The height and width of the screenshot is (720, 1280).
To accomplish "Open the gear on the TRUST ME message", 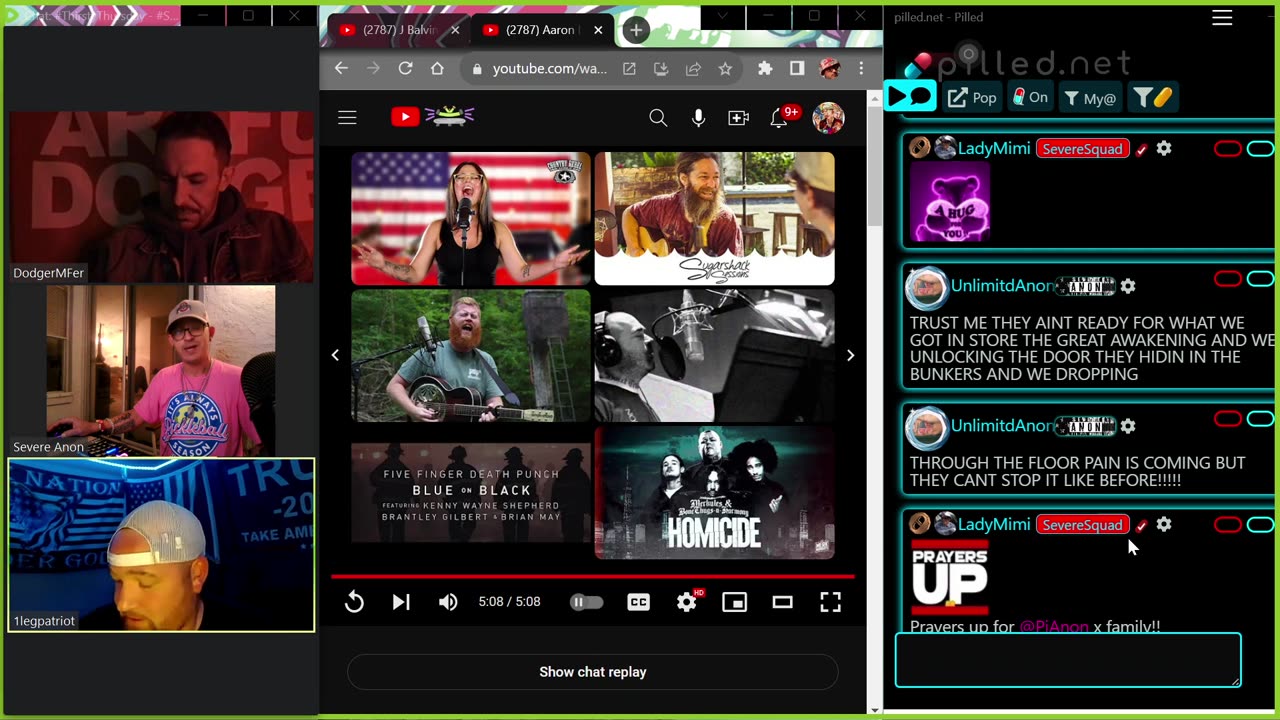I will click(x=1128, y=286).
